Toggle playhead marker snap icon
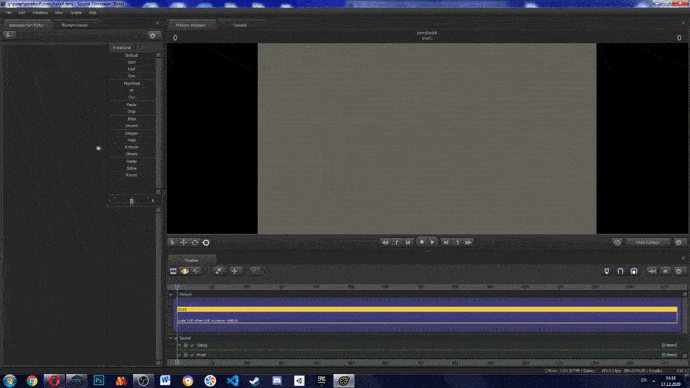This screenshot has width=690, height=388. click(606, 271)
